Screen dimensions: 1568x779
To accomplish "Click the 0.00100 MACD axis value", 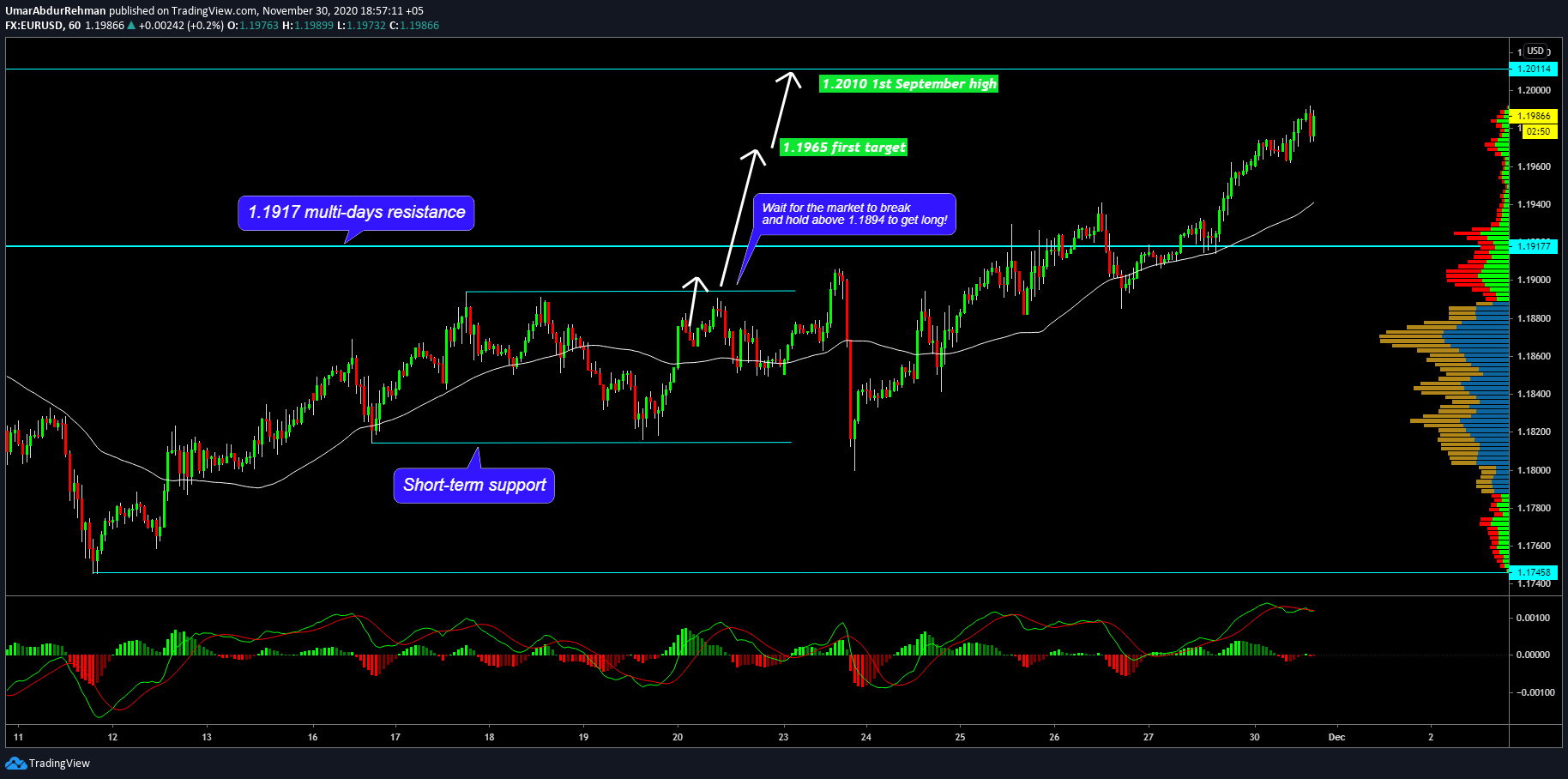I will [x=1533, y=618].
